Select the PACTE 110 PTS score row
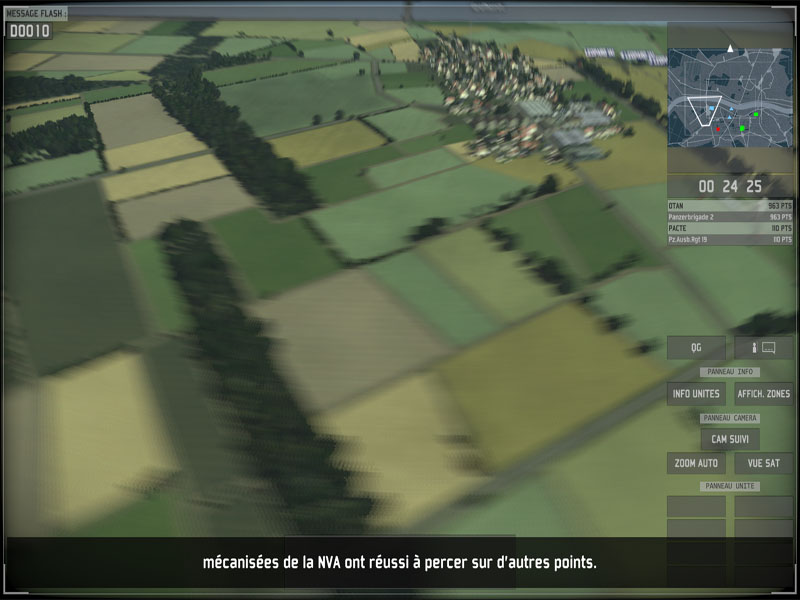 coord(730,228)
